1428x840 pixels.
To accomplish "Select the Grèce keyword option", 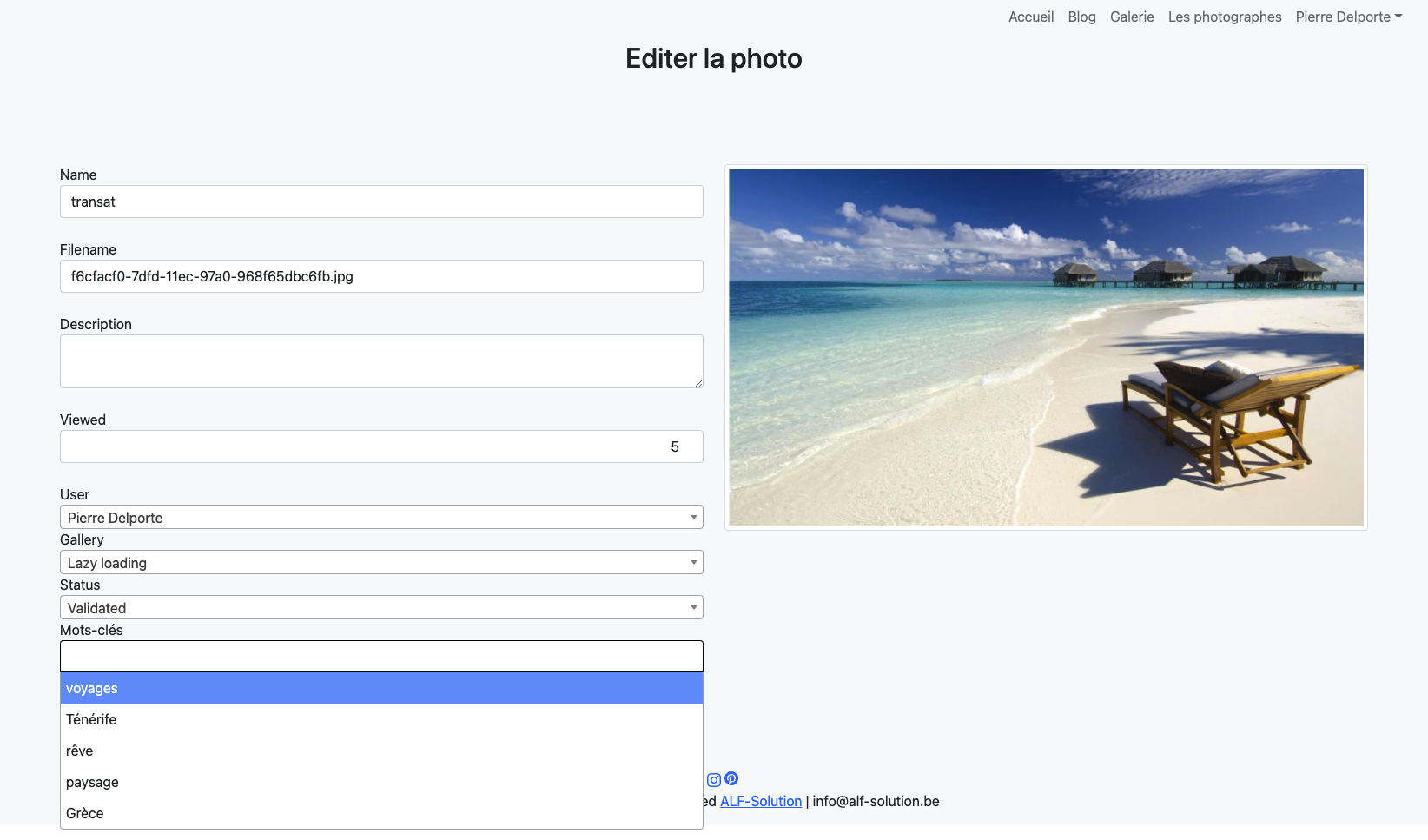I will pyautogui.click(x=381, y=813).
